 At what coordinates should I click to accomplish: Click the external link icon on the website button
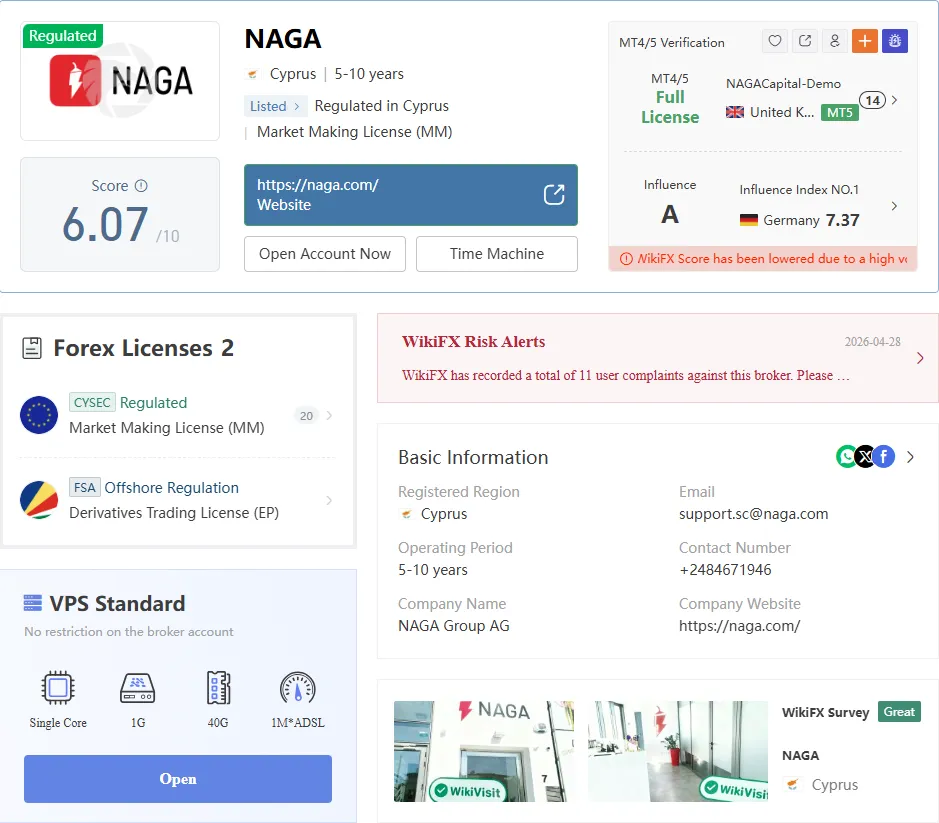[554, 195]
